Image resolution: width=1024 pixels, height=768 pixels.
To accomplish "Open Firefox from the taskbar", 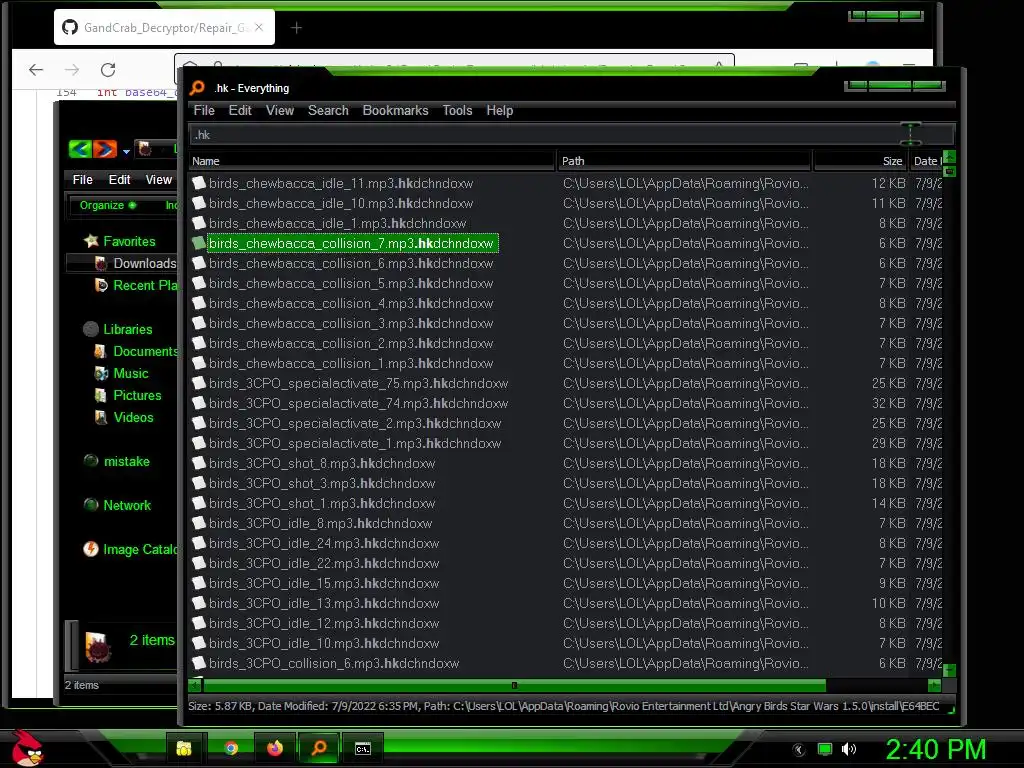I will click(275, 748).
